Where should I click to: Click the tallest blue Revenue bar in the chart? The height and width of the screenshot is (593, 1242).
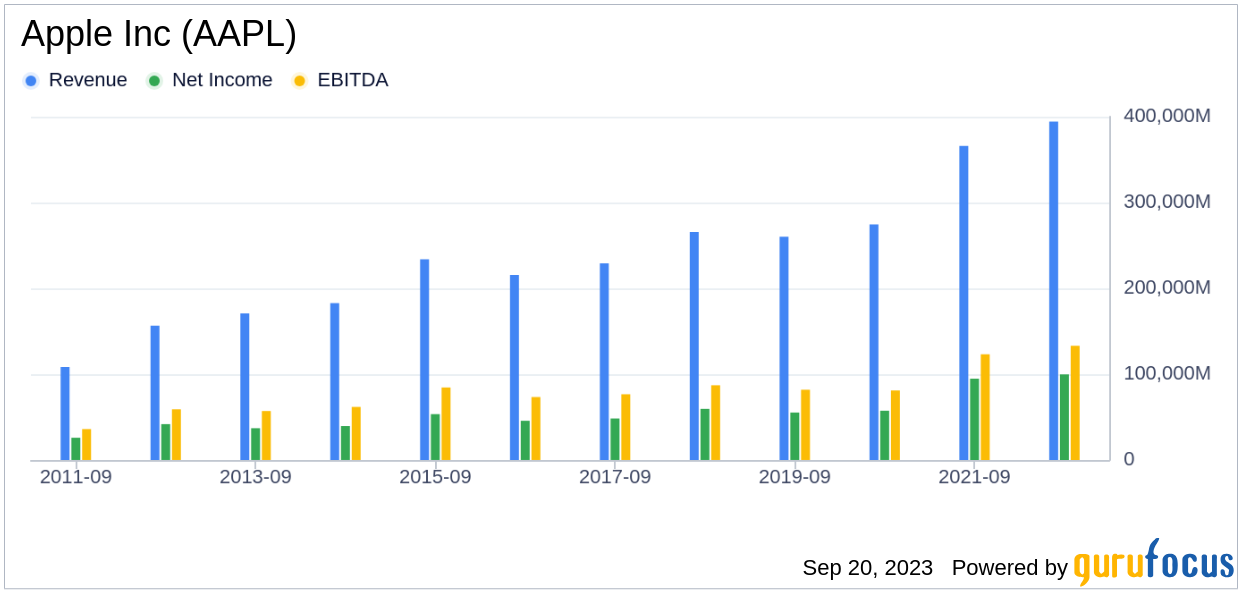pos(1054,291)
